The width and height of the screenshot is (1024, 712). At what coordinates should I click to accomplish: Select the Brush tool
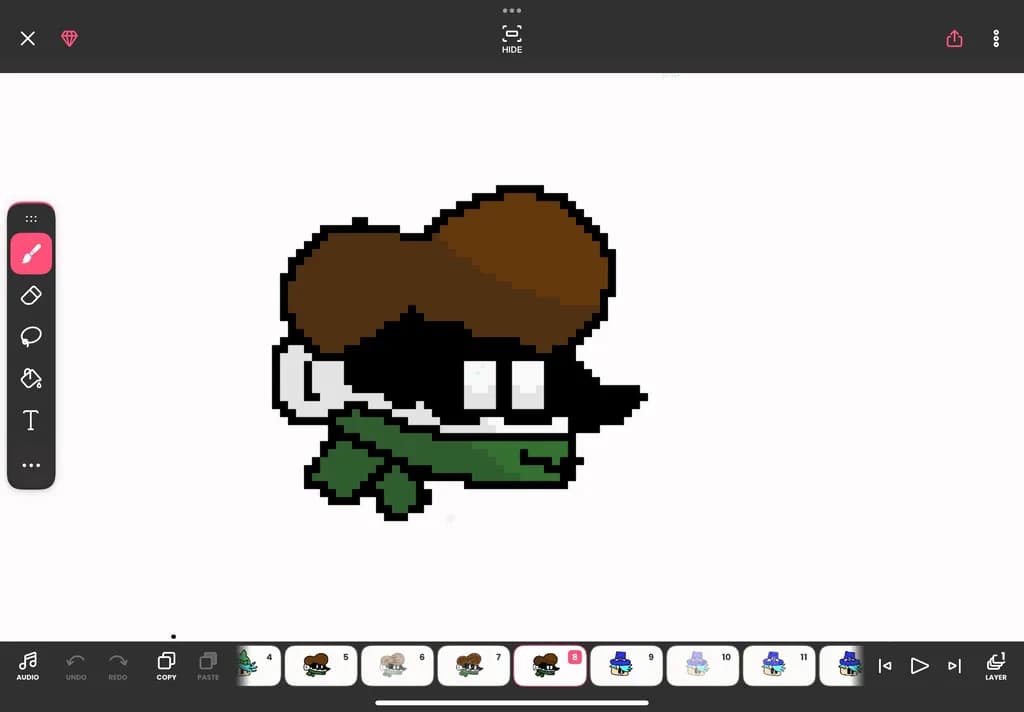31,253
